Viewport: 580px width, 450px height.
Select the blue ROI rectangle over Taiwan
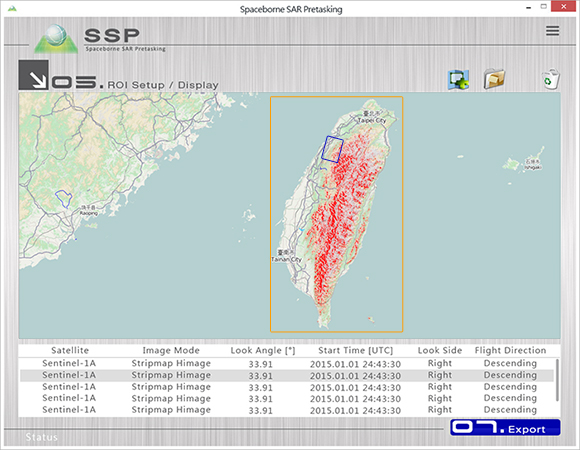click(x=332, y=149)
